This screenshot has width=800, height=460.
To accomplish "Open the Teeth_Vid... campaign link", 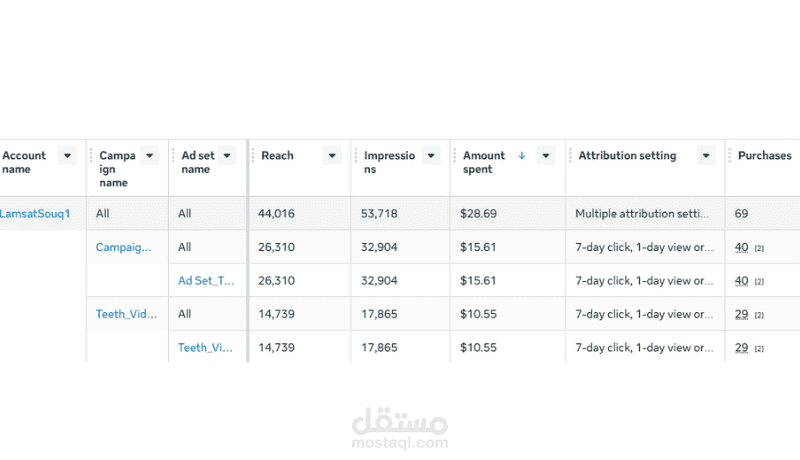I will click(126, 314).
